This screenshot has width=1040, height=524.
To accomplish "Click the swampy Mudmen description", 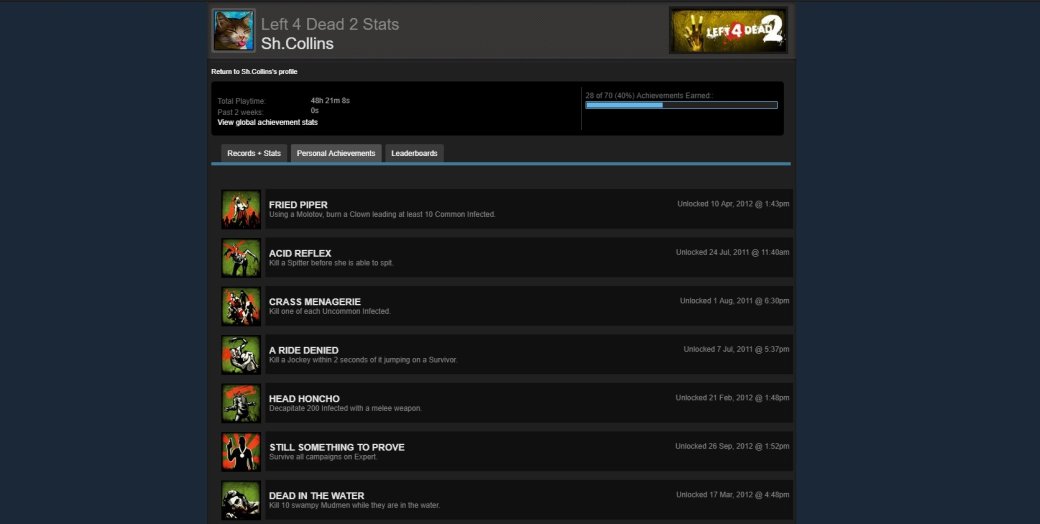I will tap(354, 505).
